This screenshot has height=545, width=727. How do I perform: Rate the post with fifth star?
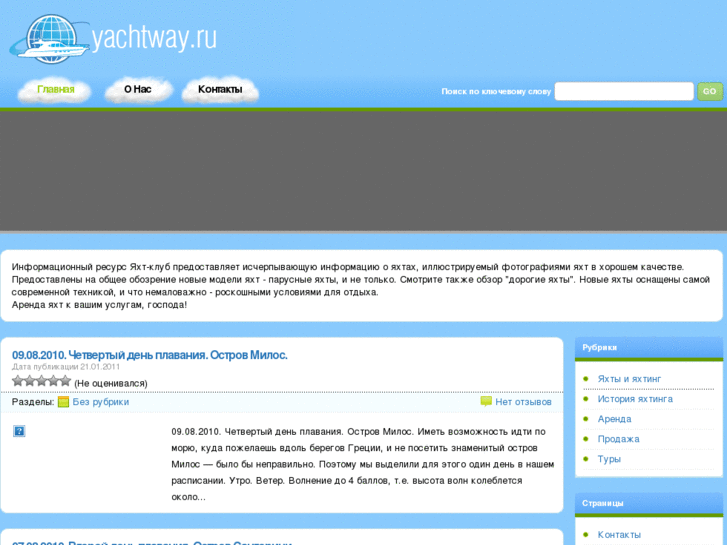65,381
